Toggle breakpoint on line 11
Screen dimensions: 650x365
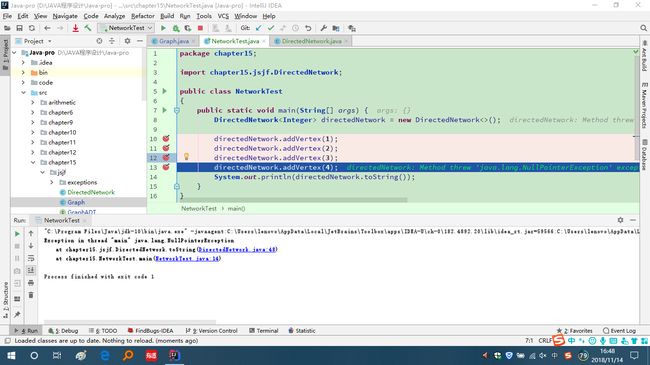(x=166, y=148)
